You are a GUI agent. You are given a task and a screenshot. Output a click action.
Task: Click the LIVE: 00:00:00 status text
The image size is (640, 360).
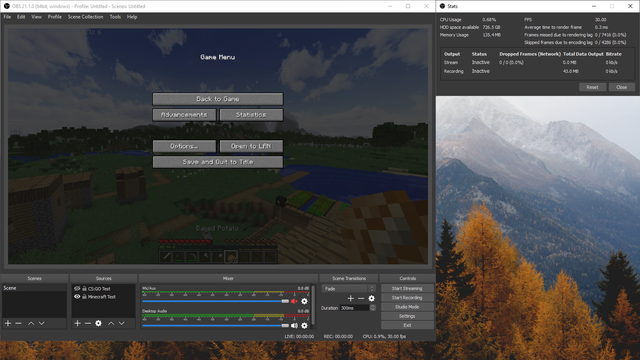299,336
